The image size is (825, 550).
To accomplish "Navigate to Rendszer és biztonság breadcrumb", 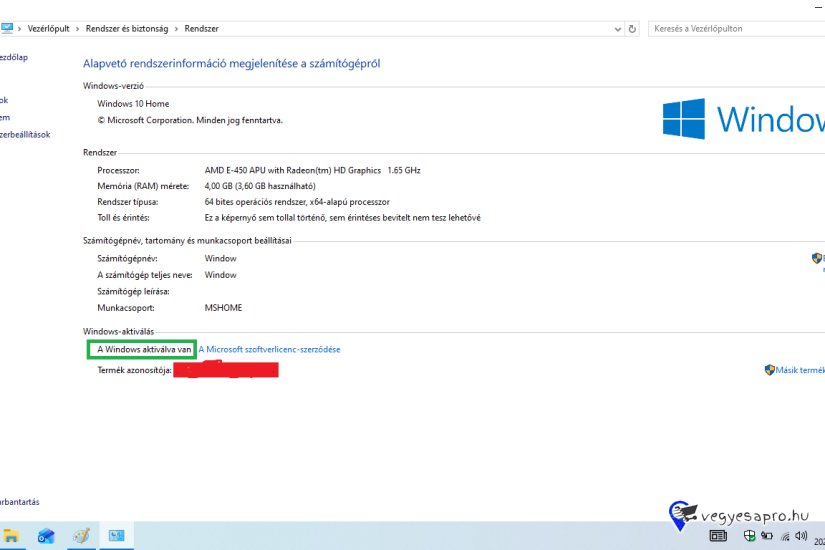I will [x=128, y=29].
